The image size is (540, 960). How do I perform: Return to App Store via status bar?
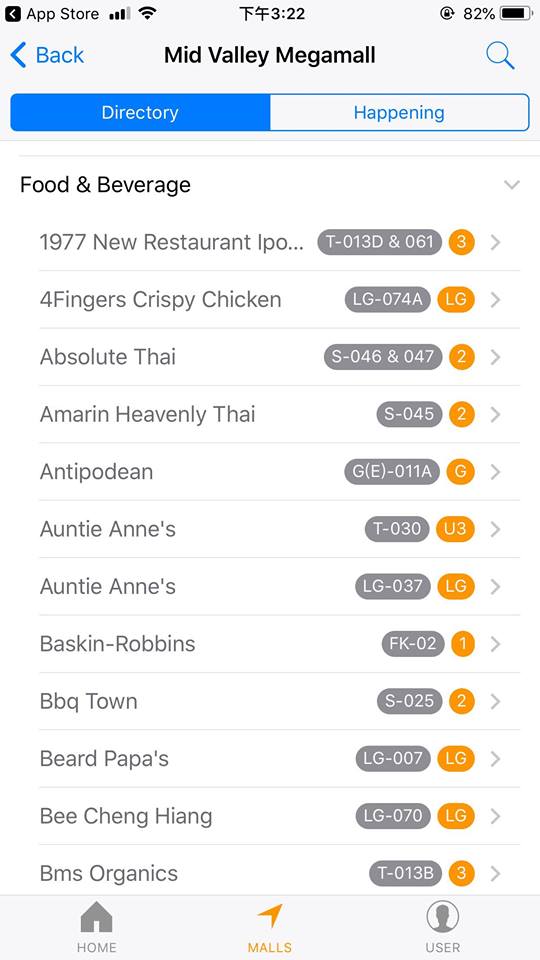[51, 13]
